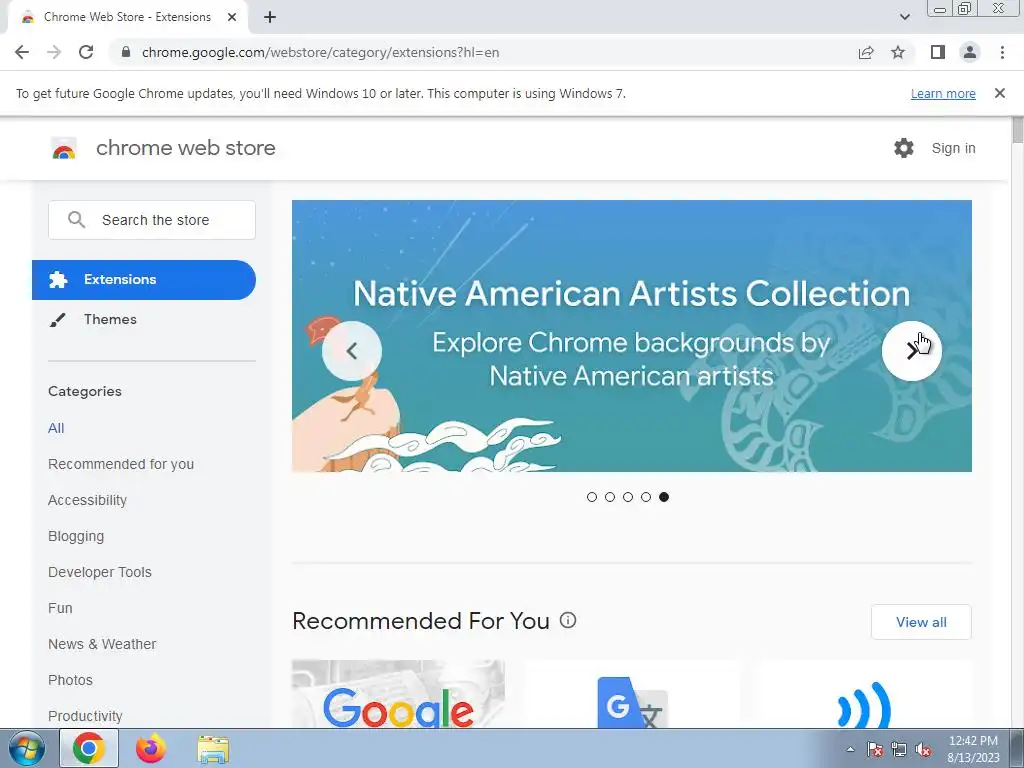This screenshot has width=1024, height=768.
Task: Toggle the browser side panel icon
Action: [x=938, y=52]
